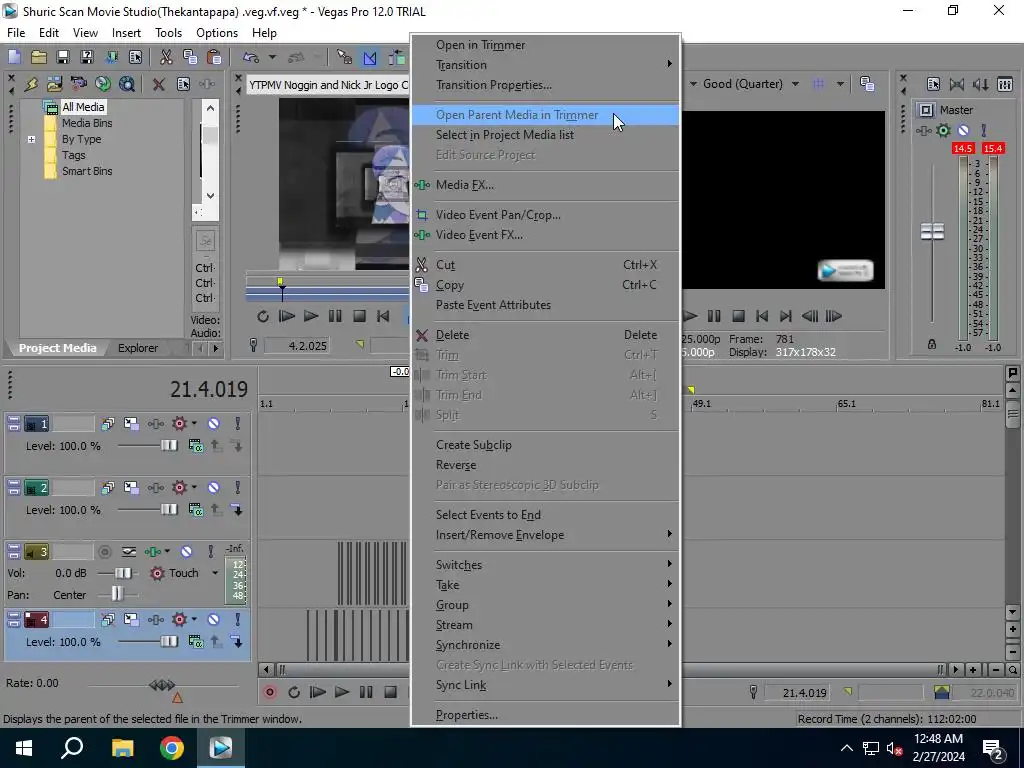The height and width of the screenshot is (768, 1024).
Task: Open the trimmer media name dropdown
Action: [x=328, y=85]
